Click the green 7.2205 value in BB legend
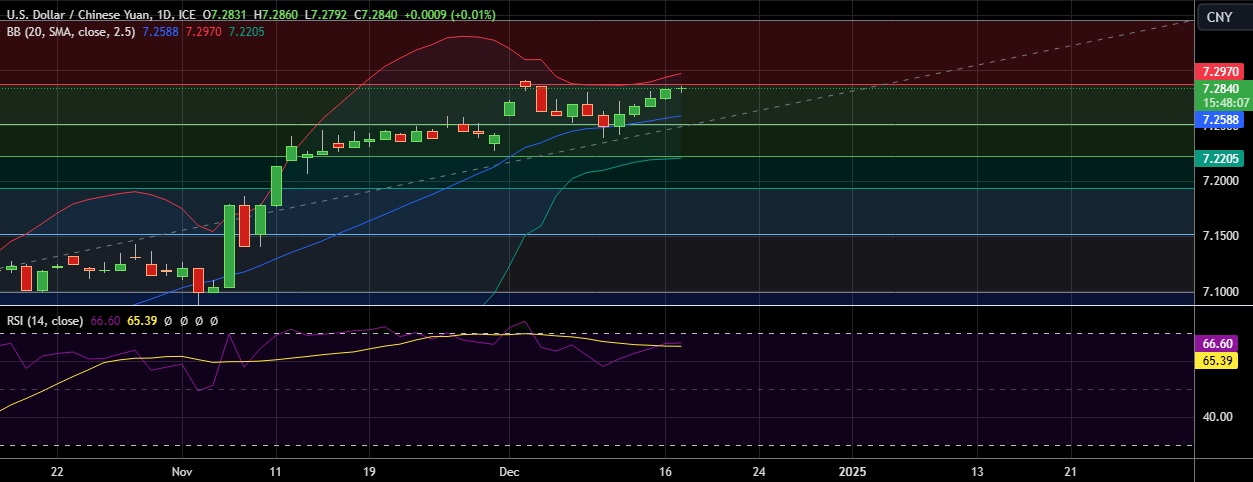Viewport: 1253px width, 482px height. [x=247, y=32]
